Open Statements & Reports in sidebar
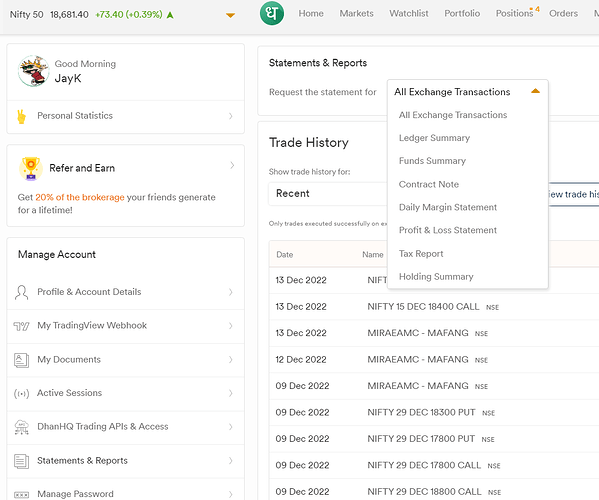Screen dimensions: 599x500 pyautogui.click(x=82, y=461)
